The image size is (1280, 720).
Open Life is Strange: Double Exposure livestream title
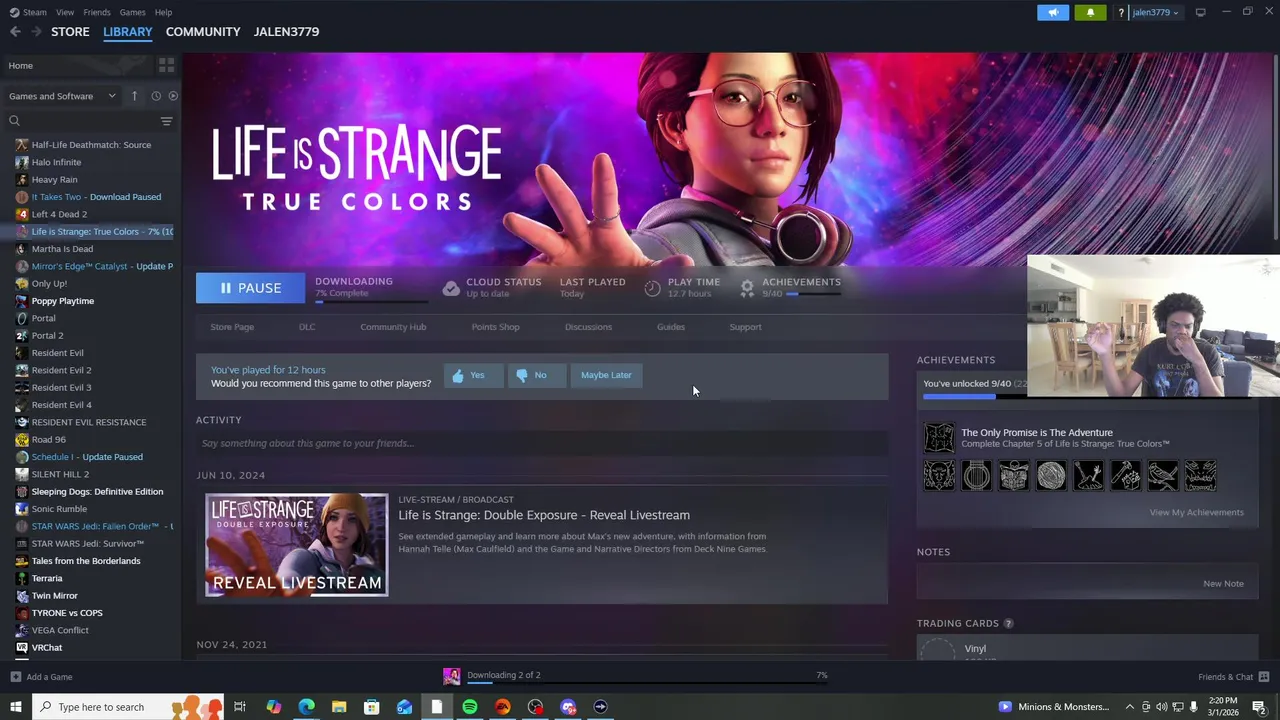544,515
